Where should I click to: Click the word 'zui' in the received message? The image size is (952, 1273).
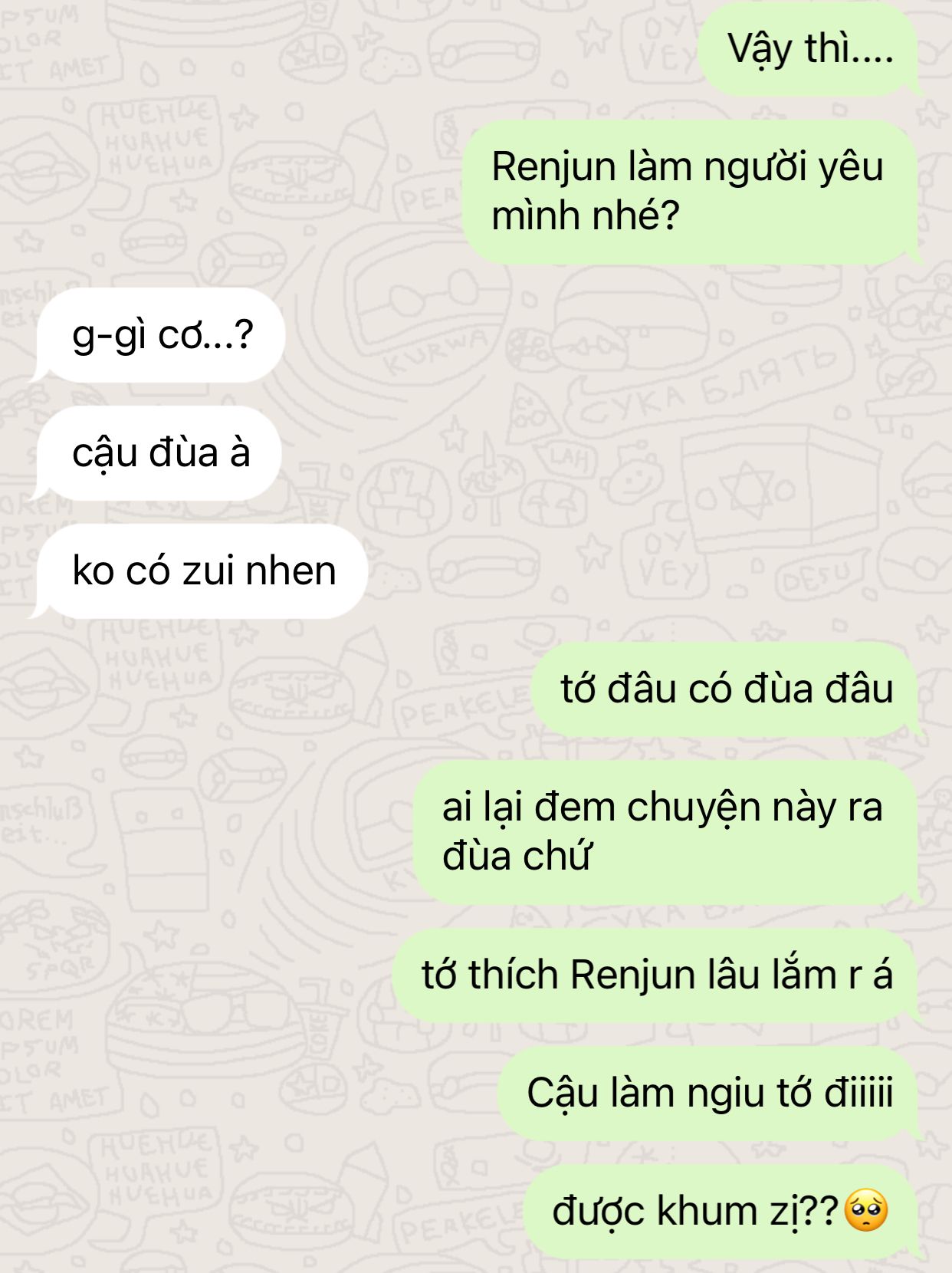coord(202,571)
